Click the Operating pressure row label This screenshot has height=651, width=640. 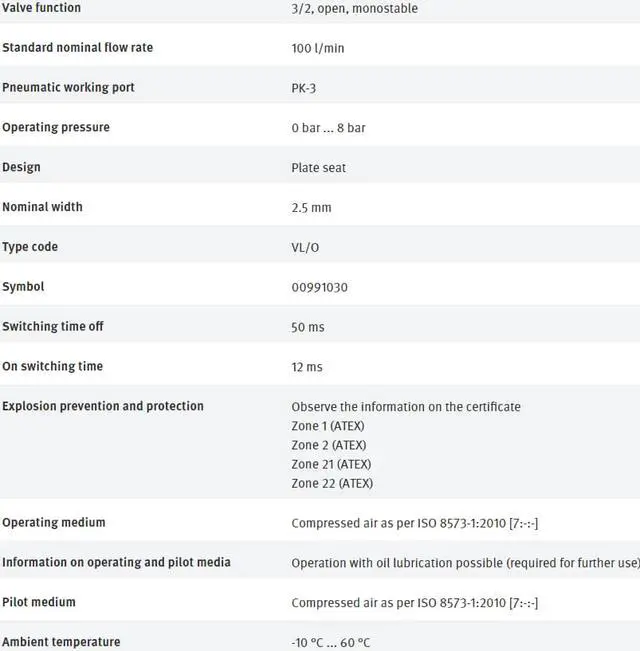(x=56, y=127)
